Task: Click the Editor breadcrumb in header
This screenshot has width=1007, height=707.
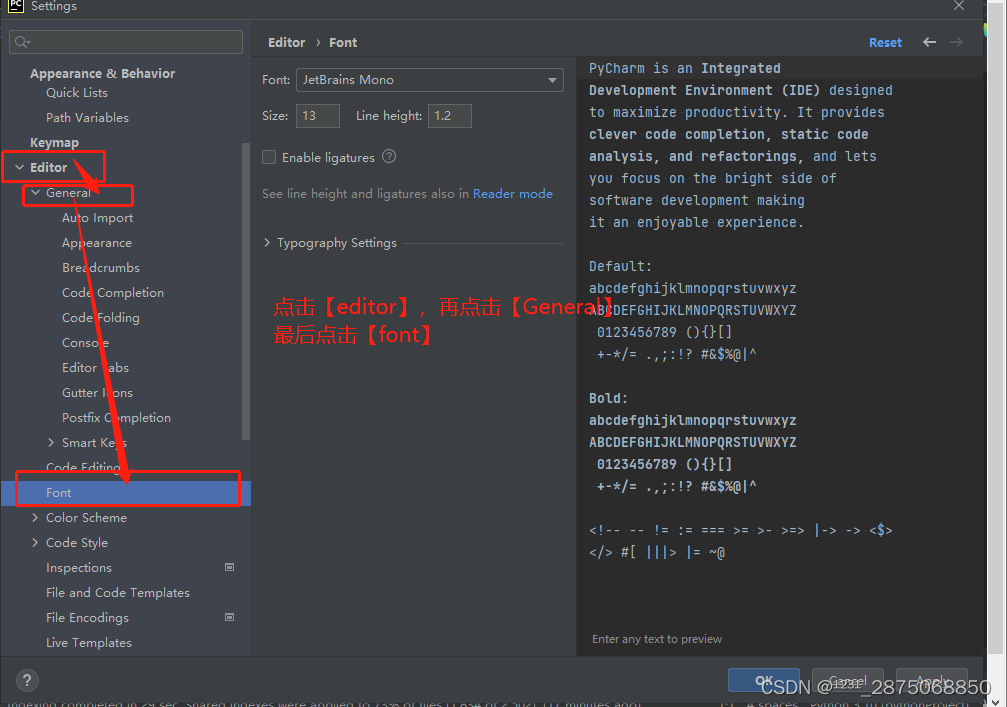Action: [x=286, y=42]
